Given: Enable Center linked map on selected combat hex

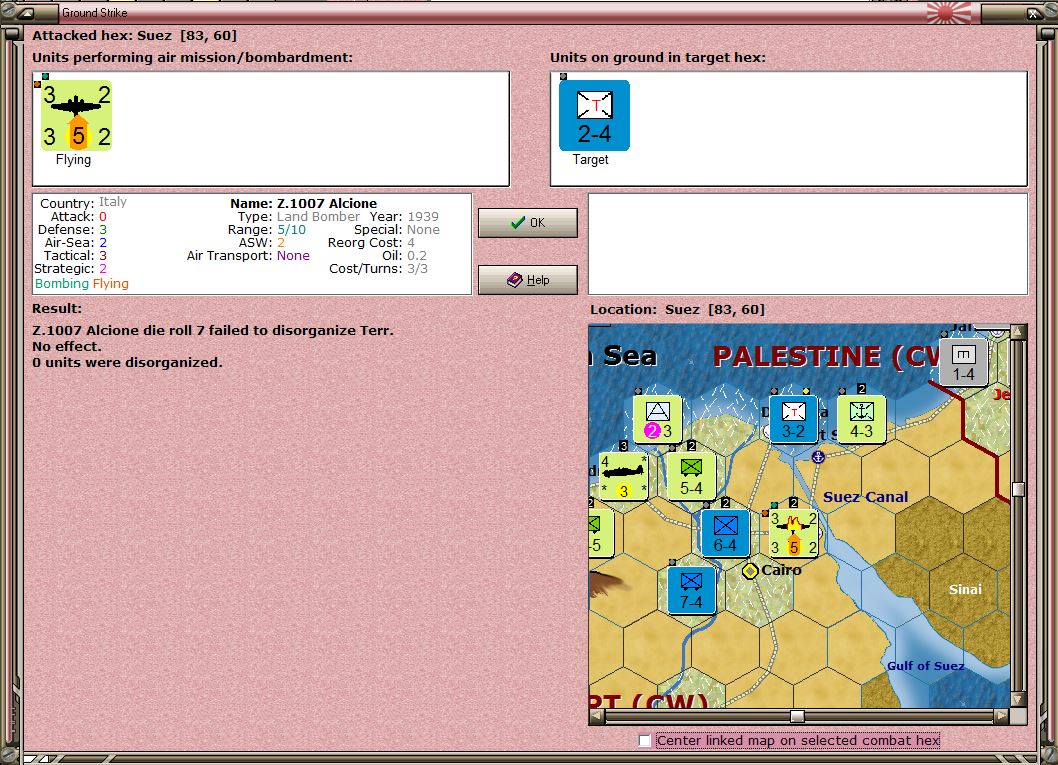Looking at the screenshot, I should (645, 741).
